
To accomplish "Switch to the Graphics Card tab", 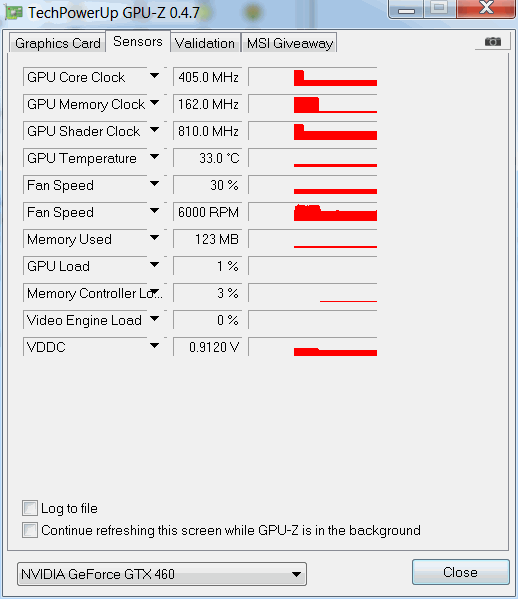I will [x=58, y=43].
